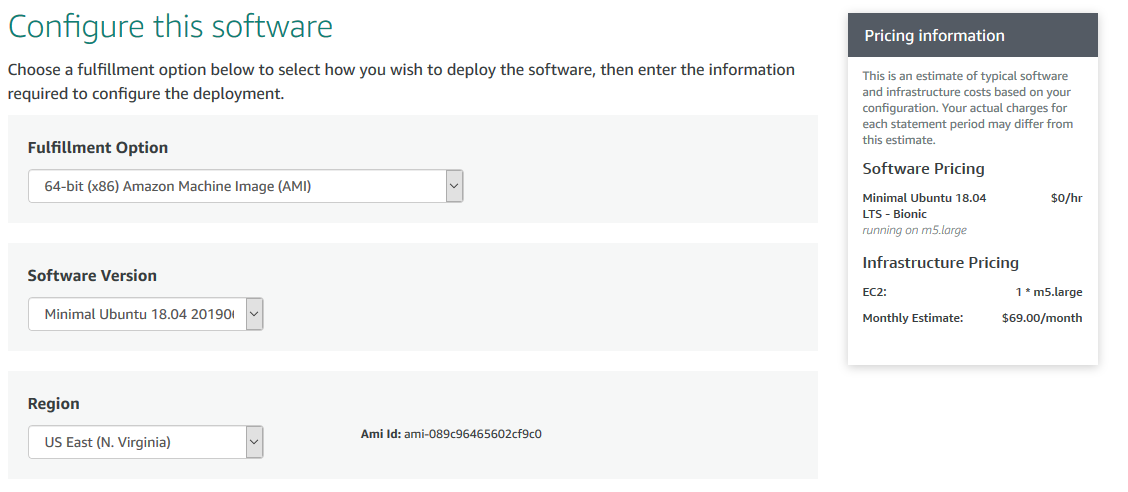Click the 'Software Version' label
1128x492 pixels.
coord(92,275)
